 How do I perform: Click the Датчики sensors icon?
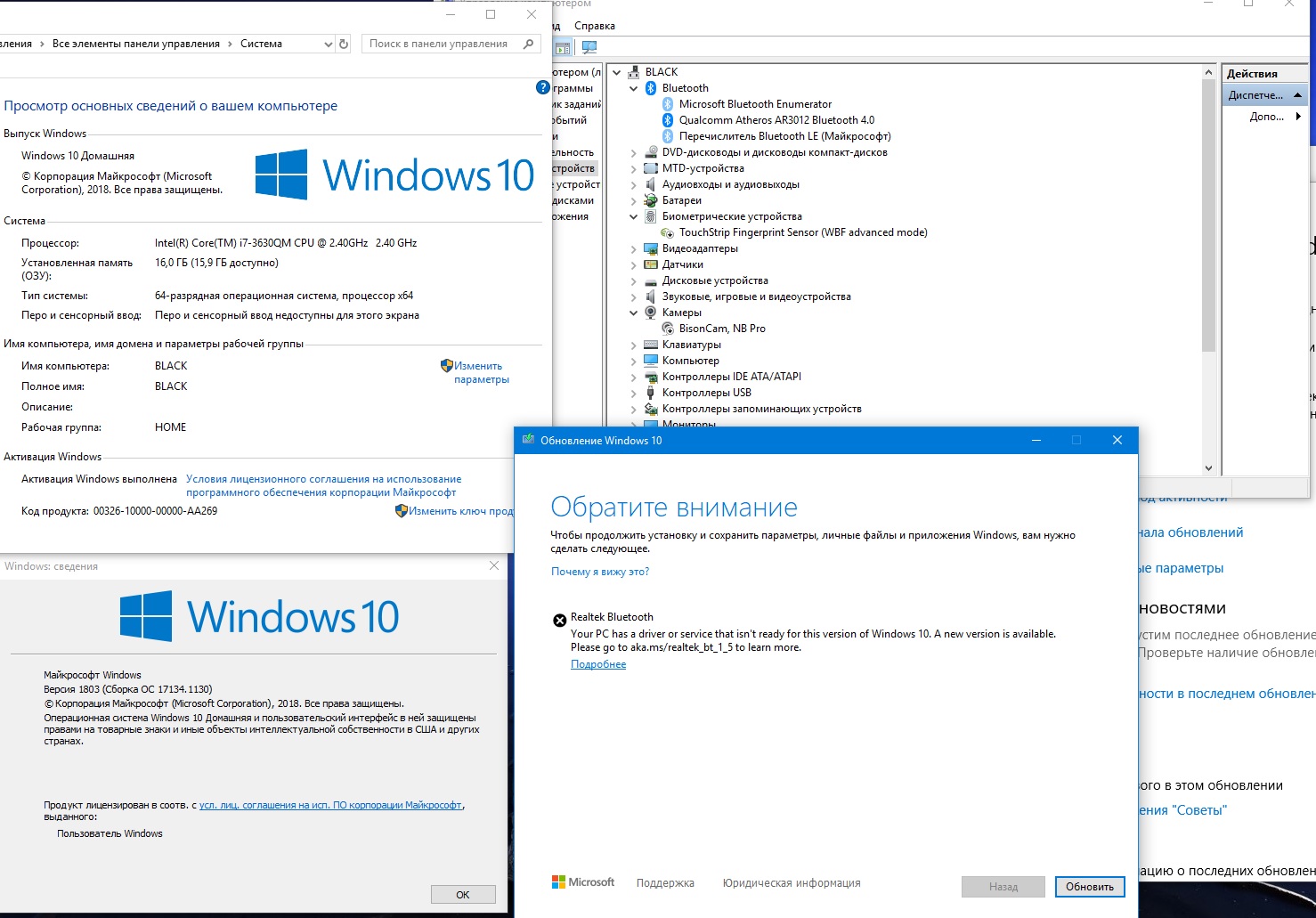pyautogui.click(x=651, y=264)
